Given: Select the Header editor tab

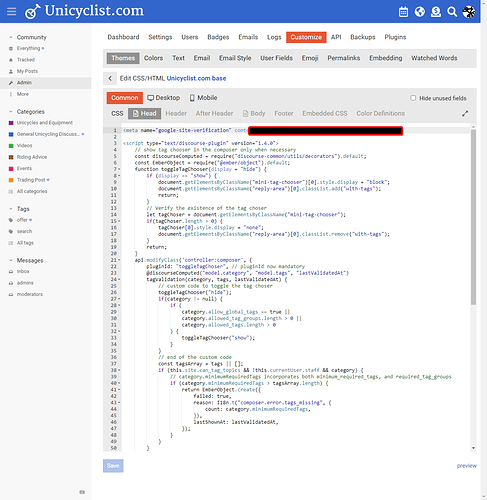Looking at the screenshot, I should click(176, 113).
